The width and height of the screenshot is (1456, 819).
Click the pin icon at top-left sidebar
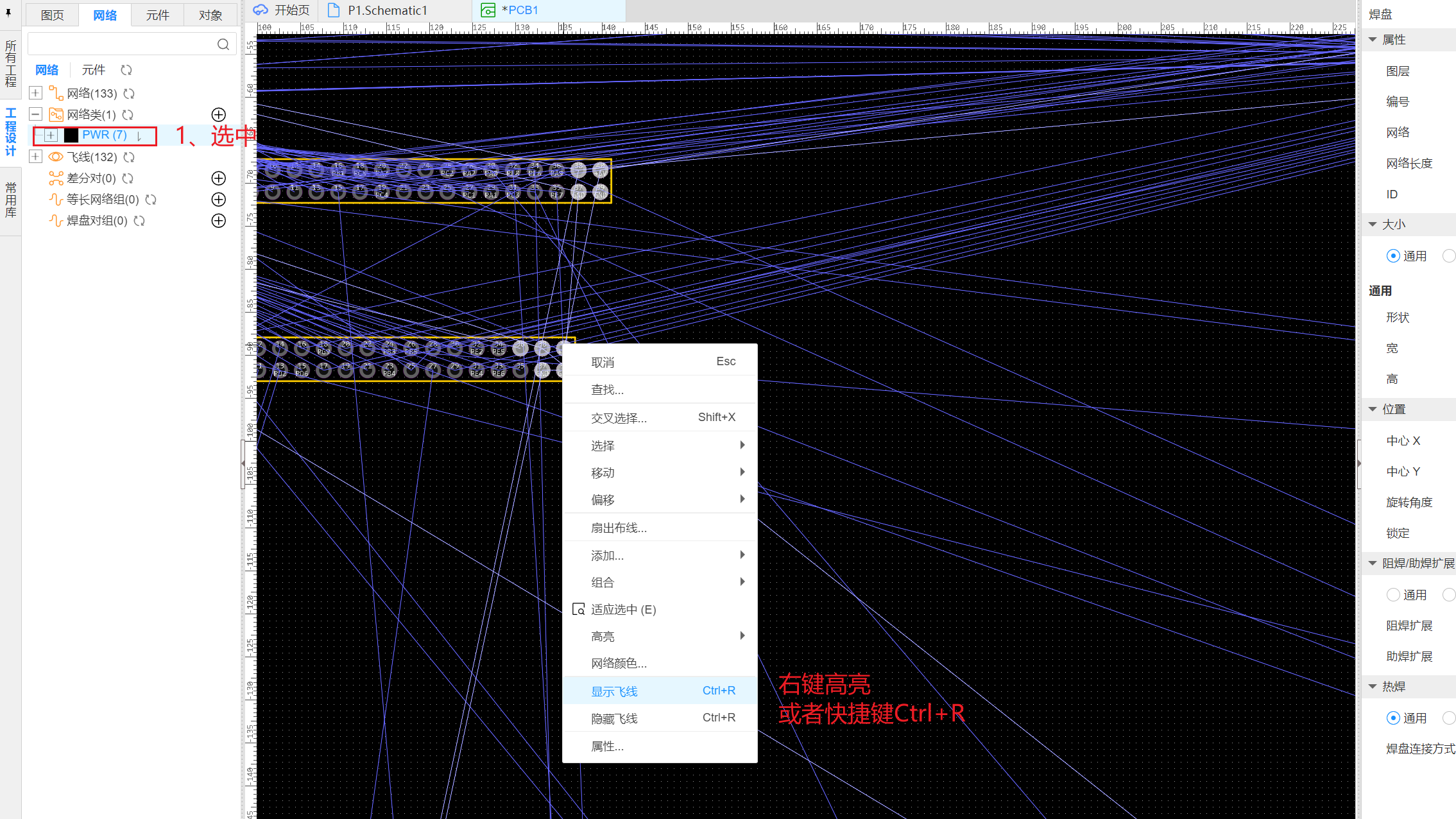tap(8, 12)
